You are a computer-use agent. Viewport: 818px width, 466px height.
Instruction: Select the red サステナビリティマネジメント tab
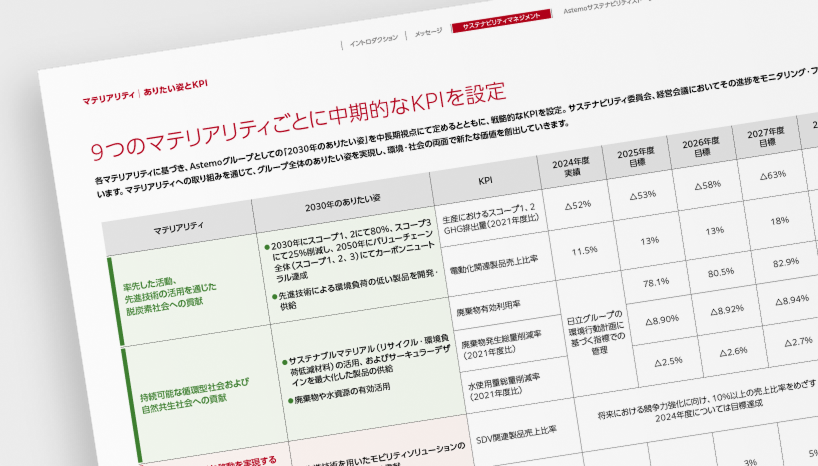(x=500, y=20)
